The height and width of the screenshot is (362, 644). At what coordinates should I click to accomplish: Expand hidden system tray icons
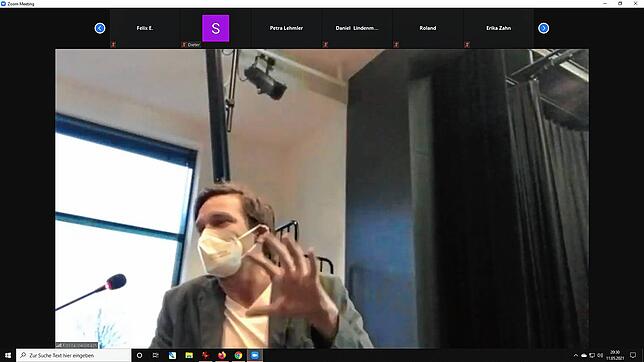click(576, 355)
